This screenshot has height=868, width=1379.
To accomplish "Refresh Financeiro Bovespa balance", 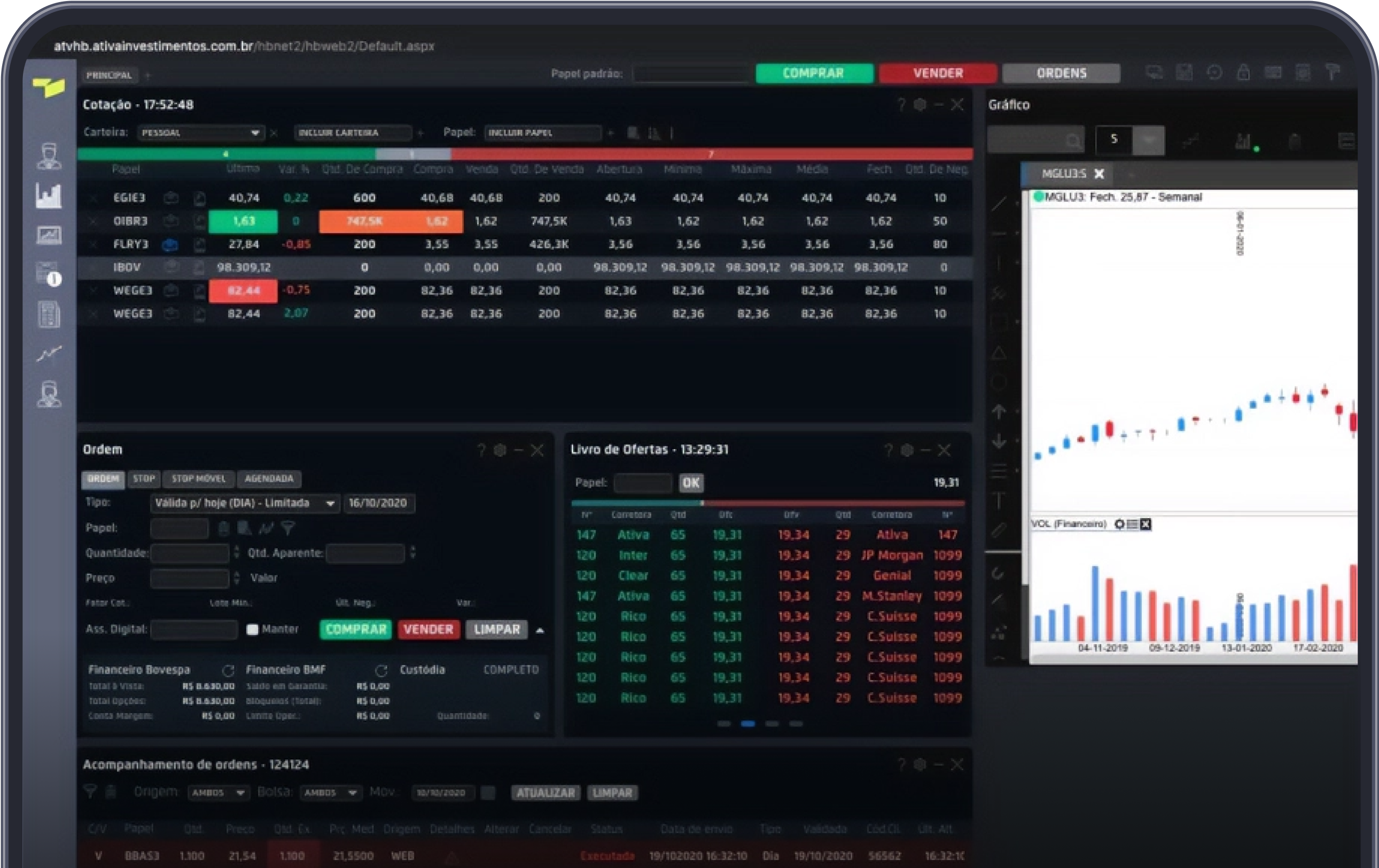I will click(x=228, y=670).
